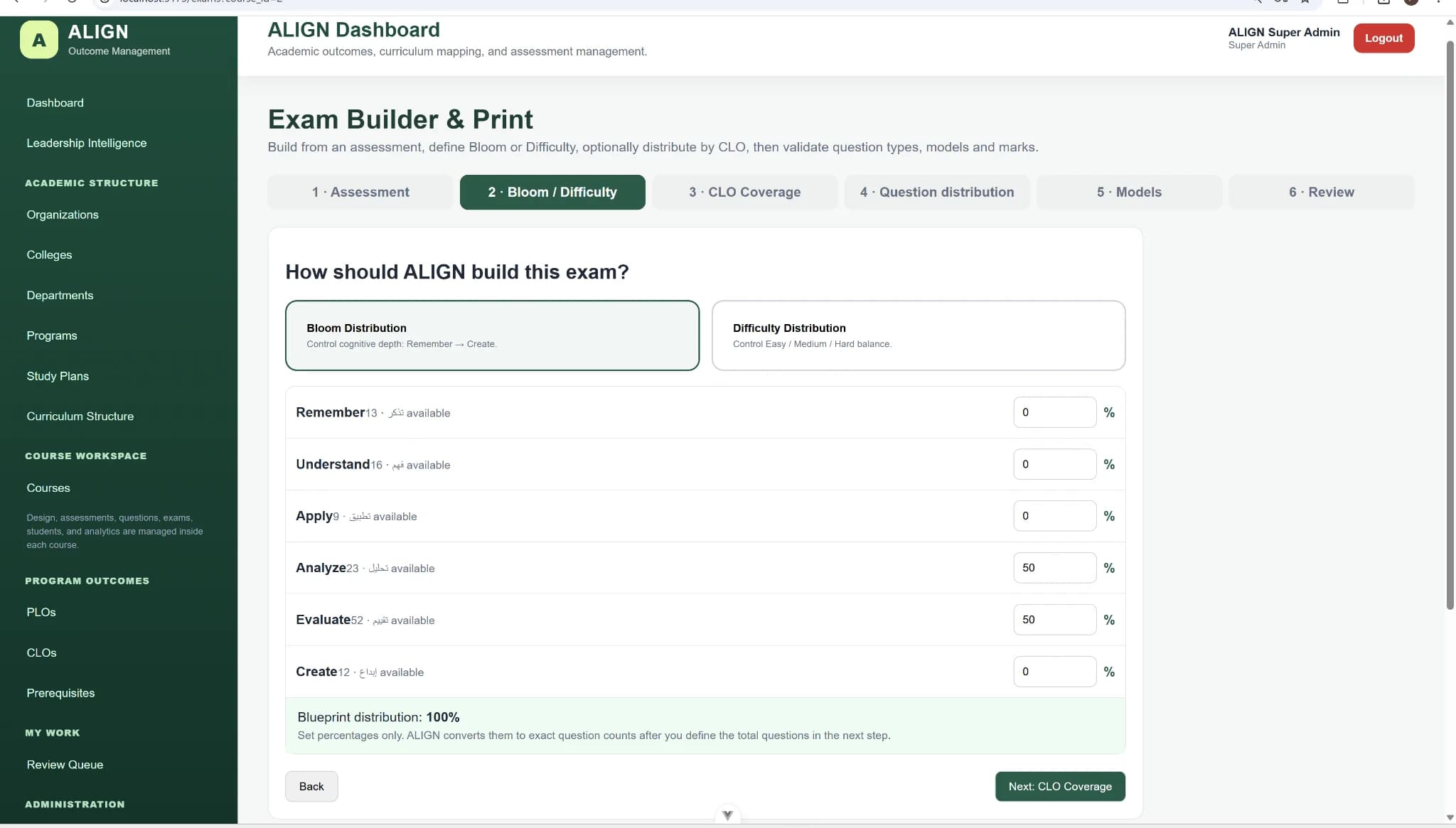Select Difficulty Distribution option card
Viewport: 1456px width, 828px height.
(x=918, y=335)
